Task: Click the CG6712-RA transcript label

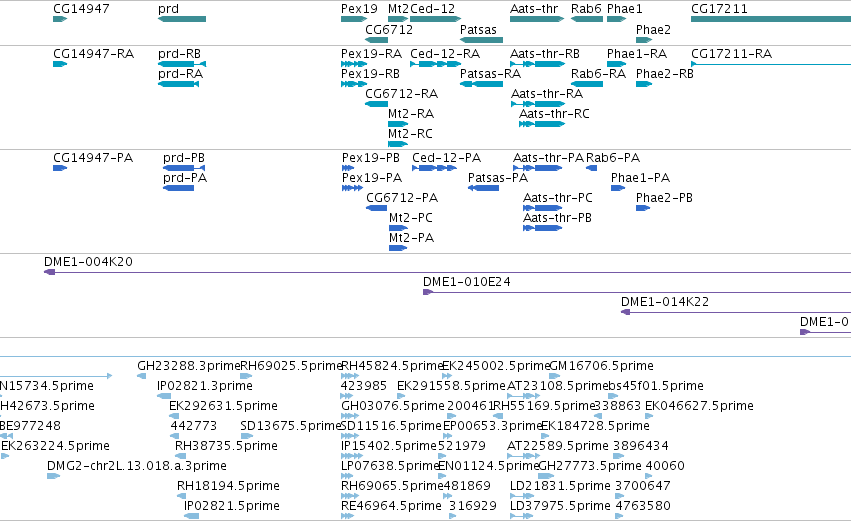Action: coord(402,93)
